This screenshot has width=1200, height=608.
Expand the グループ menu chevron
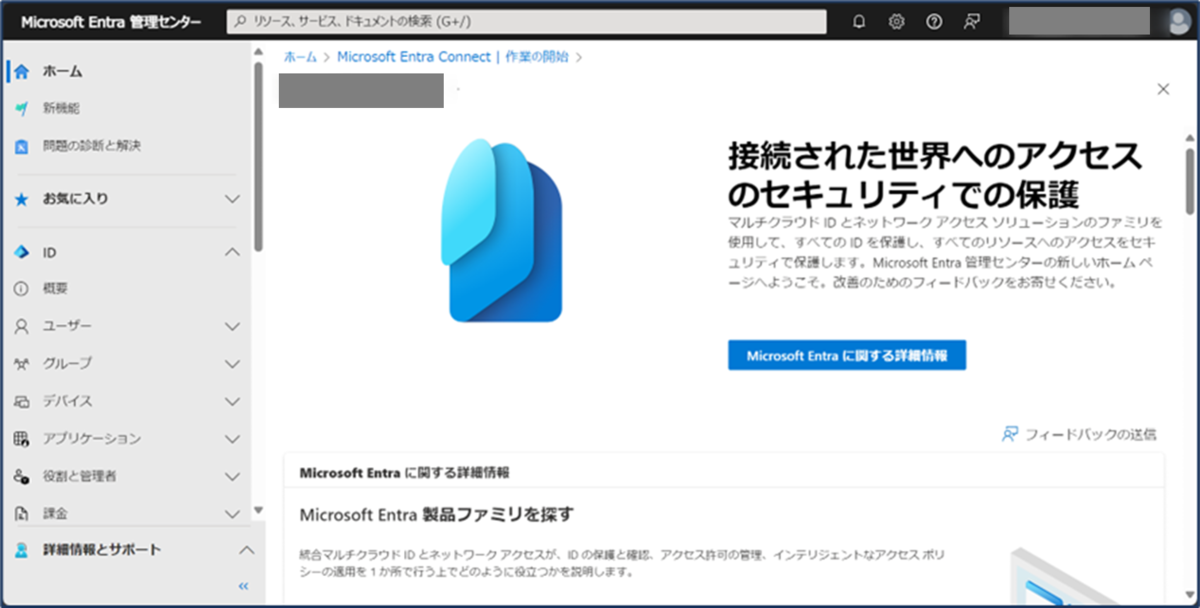[x=232, y=364]
